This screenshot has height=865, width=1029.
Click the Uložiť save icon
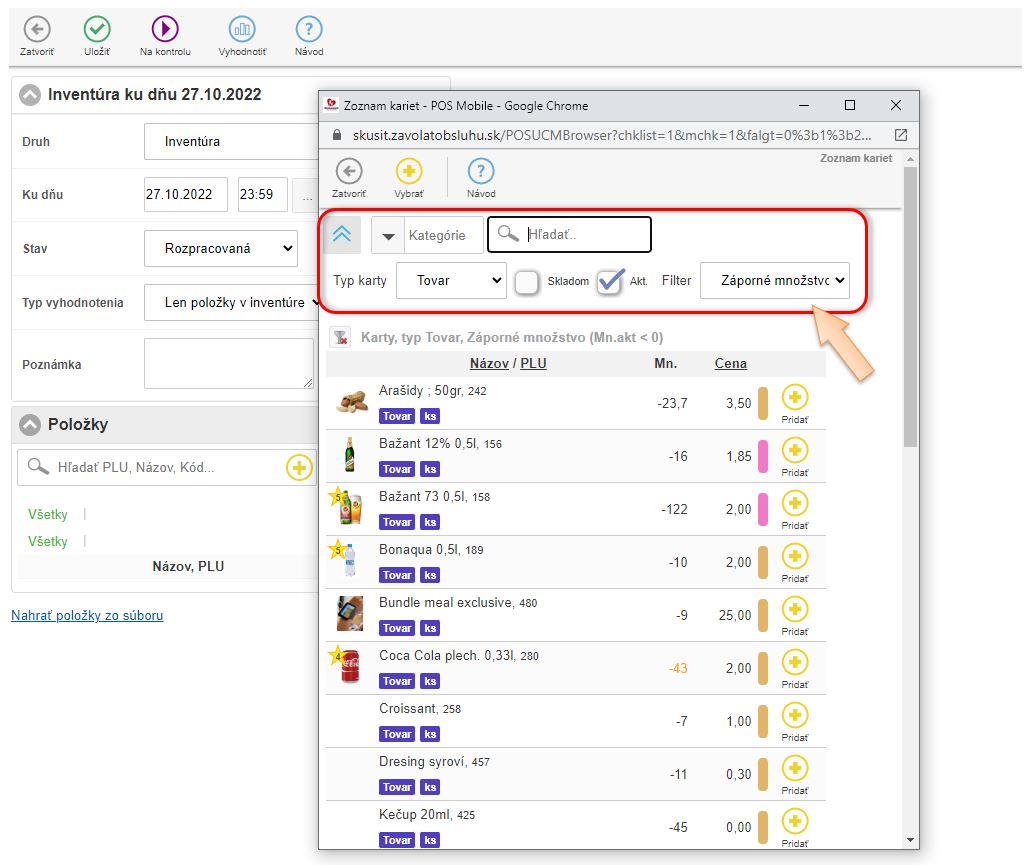coord(97,30)
